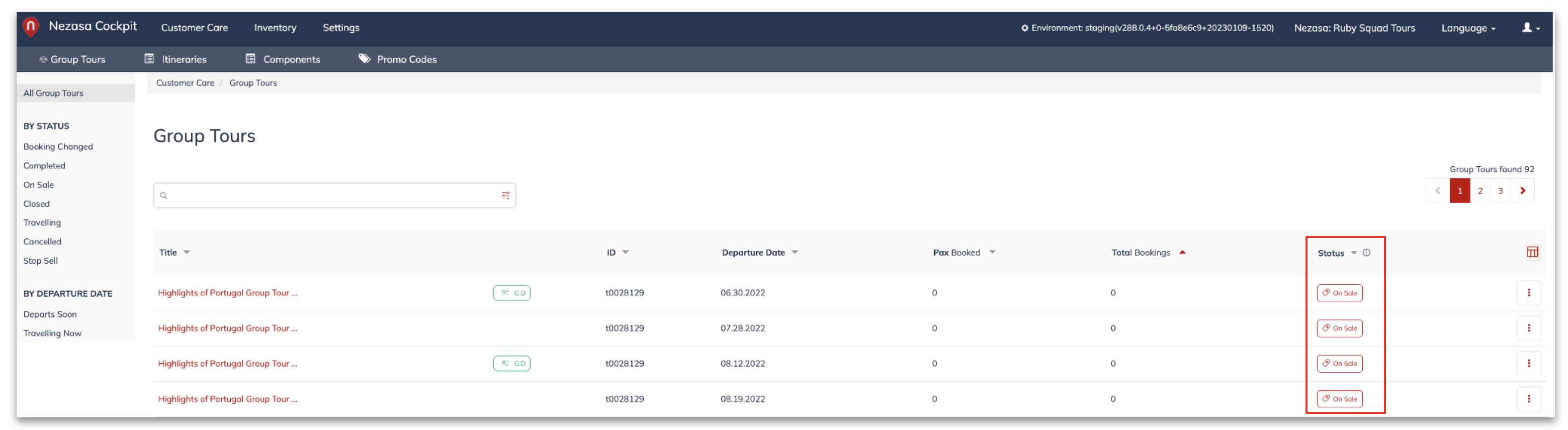The height and width of the screenshot is (430, 1568).
Task: Filter by Booking Changed status
Action: coord(59,147)
